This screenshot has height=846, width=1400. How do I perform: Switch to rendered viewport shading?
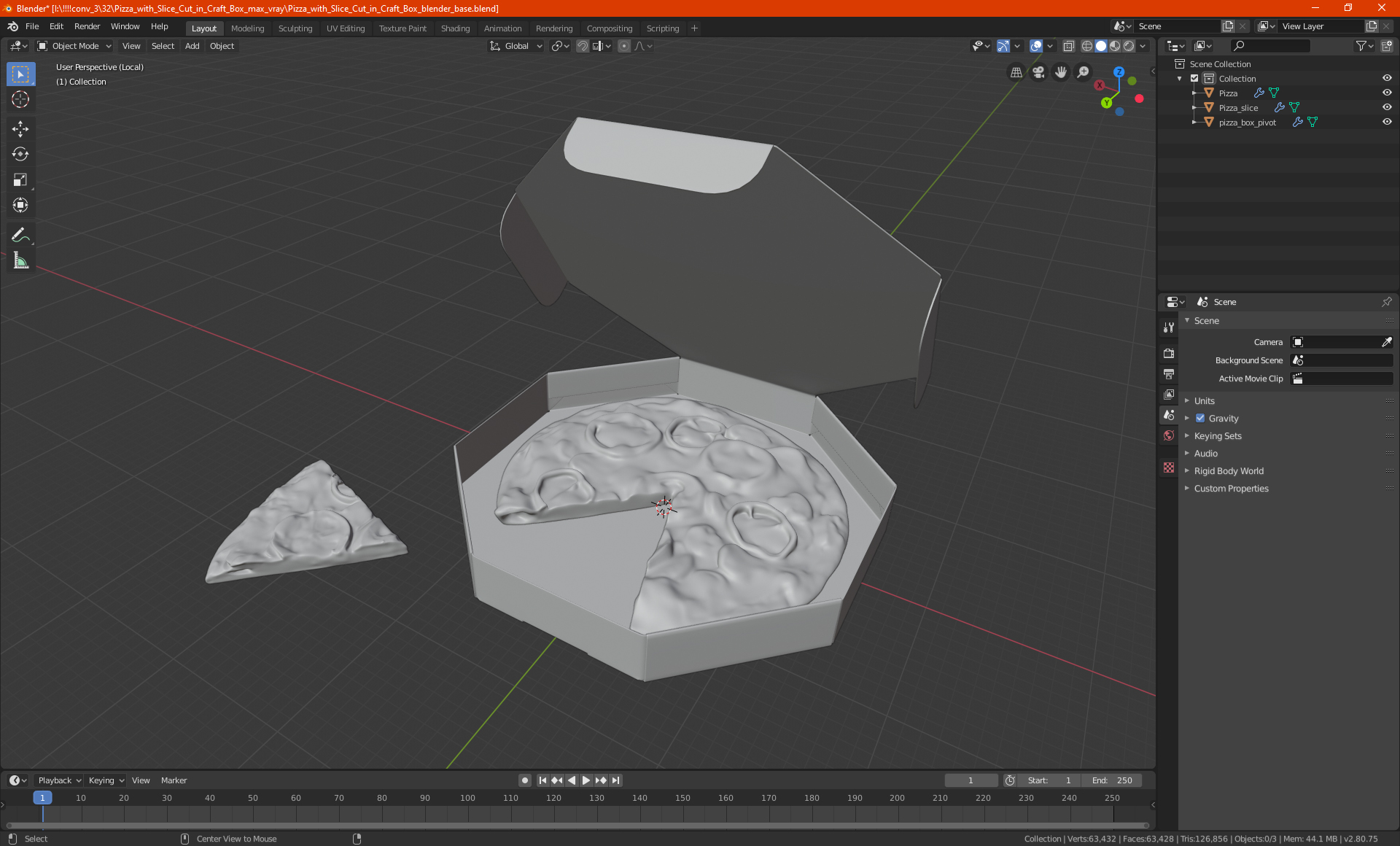(1129, 46)
